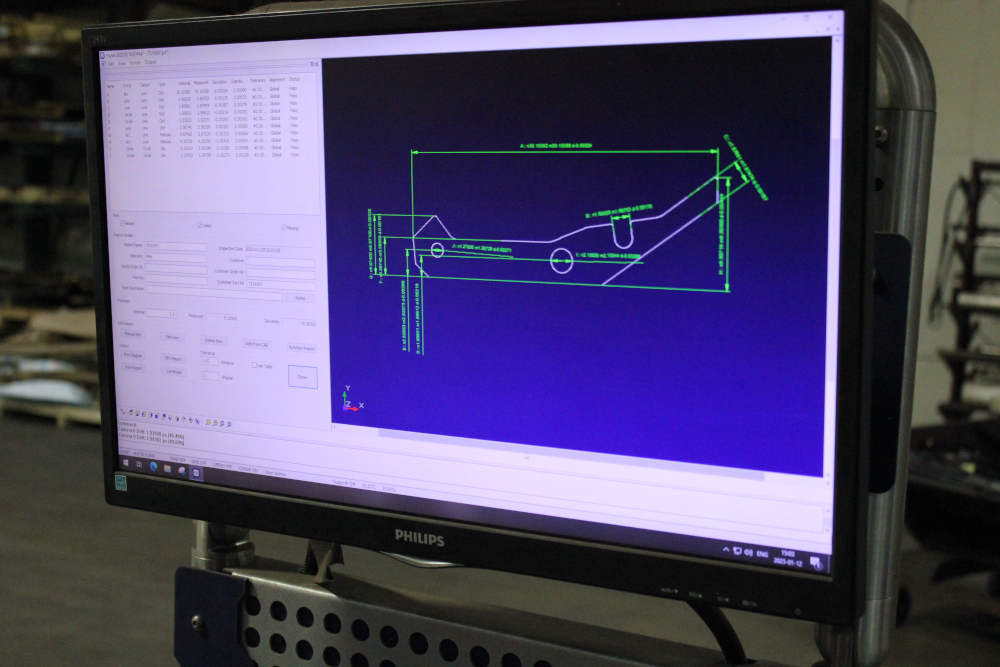Launch Microsoft Edge from the taskbar

(x=153, y=466)
